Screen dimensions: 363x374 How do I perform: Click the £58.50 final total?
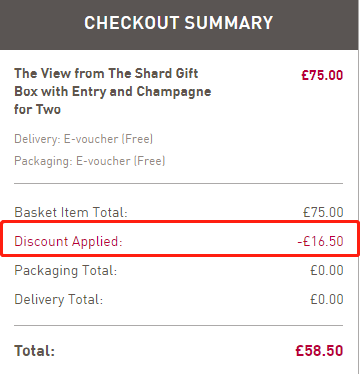319,351
